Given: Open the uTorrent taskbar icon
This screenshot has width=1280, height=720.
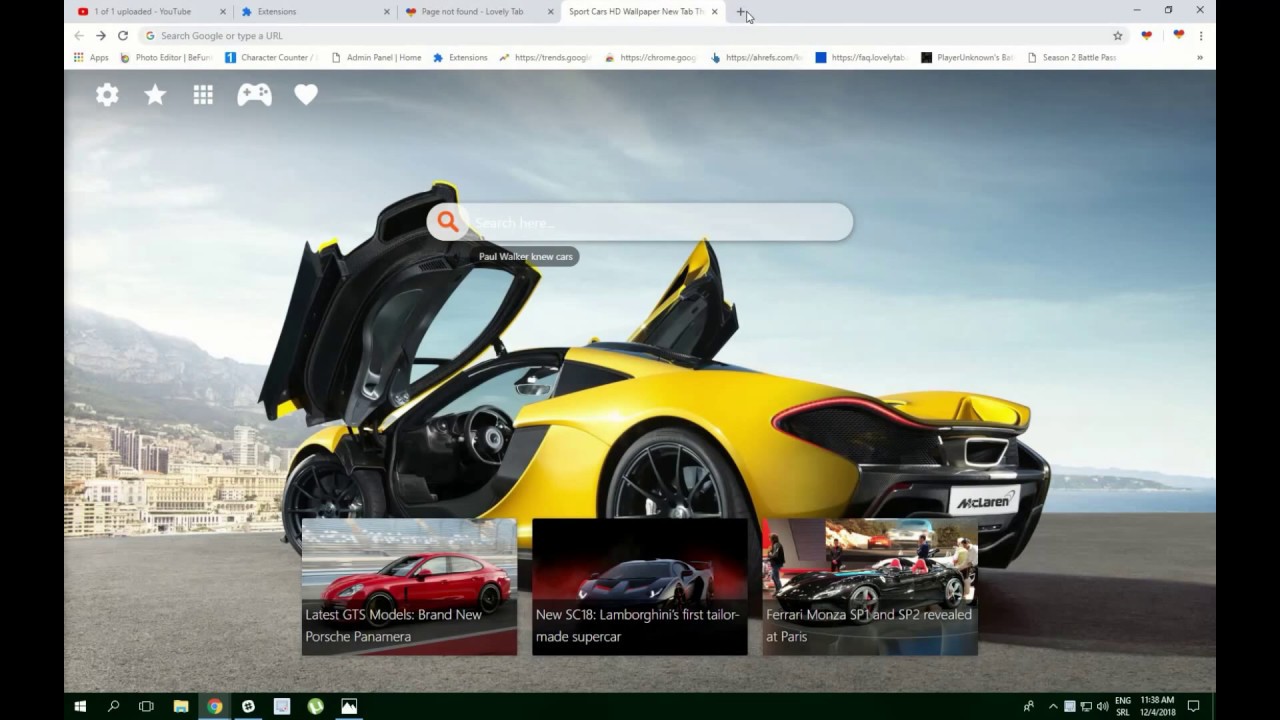Looking at the screenshot, I should [315, 706].
